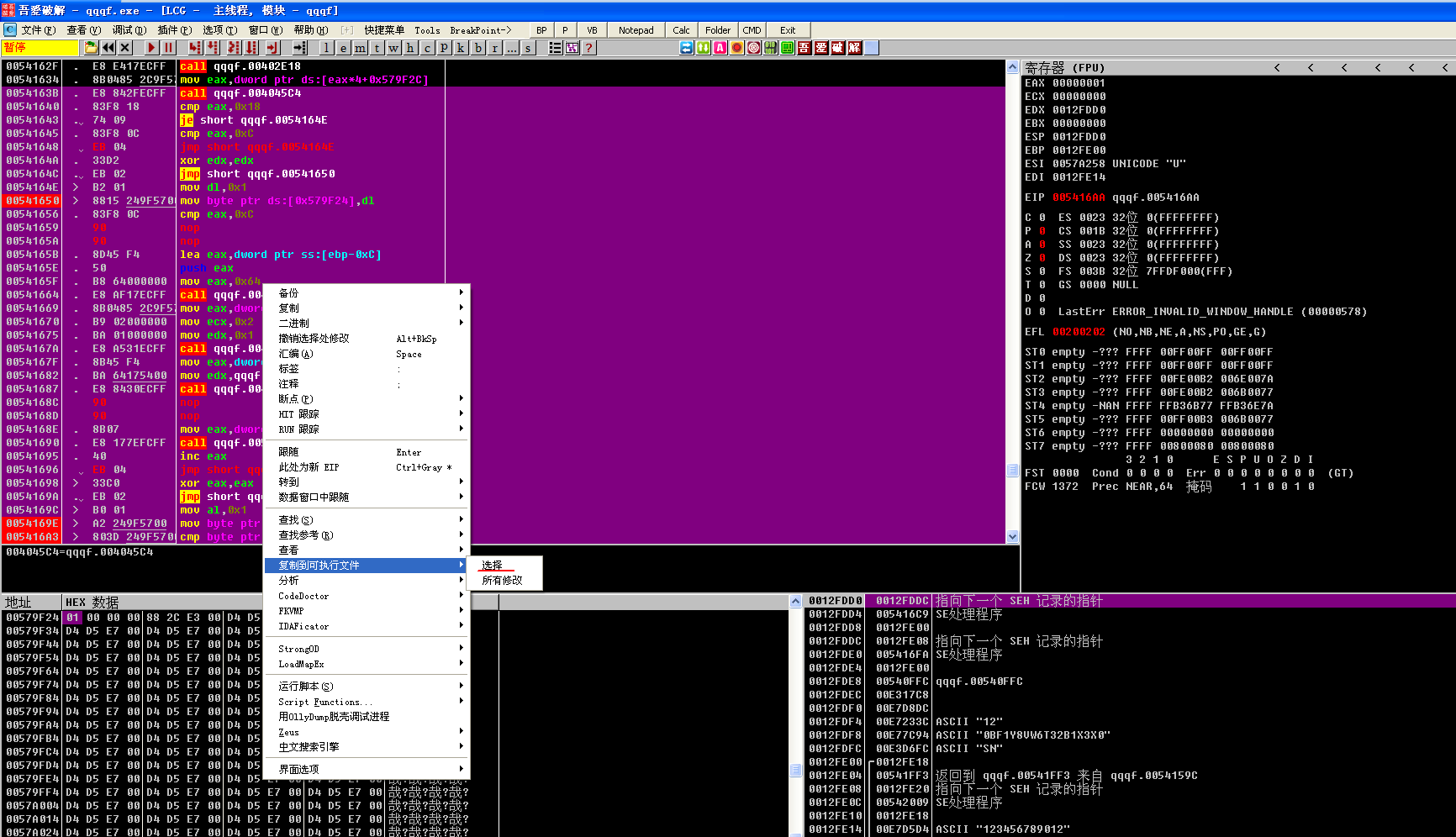Close the debugged program with X icon
Image resolution: width=1456 pixels, height=837 pixels.
[125, 48]
